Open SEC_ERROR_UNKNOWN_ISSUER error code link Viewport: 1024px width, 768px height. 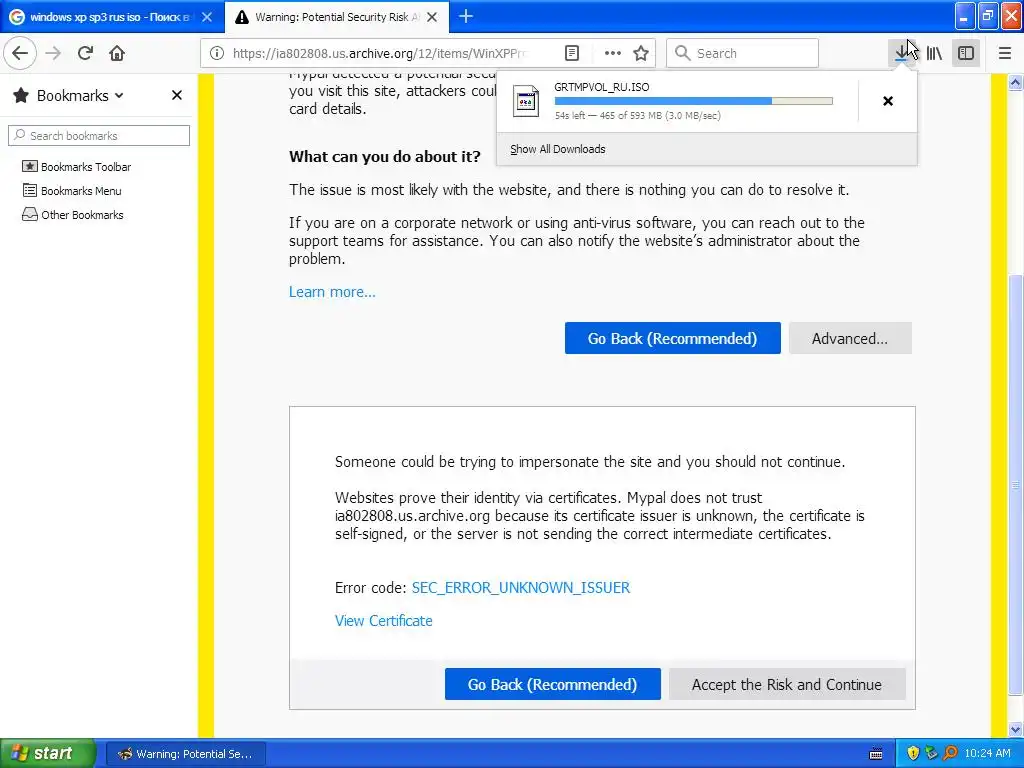coord(521,588)
